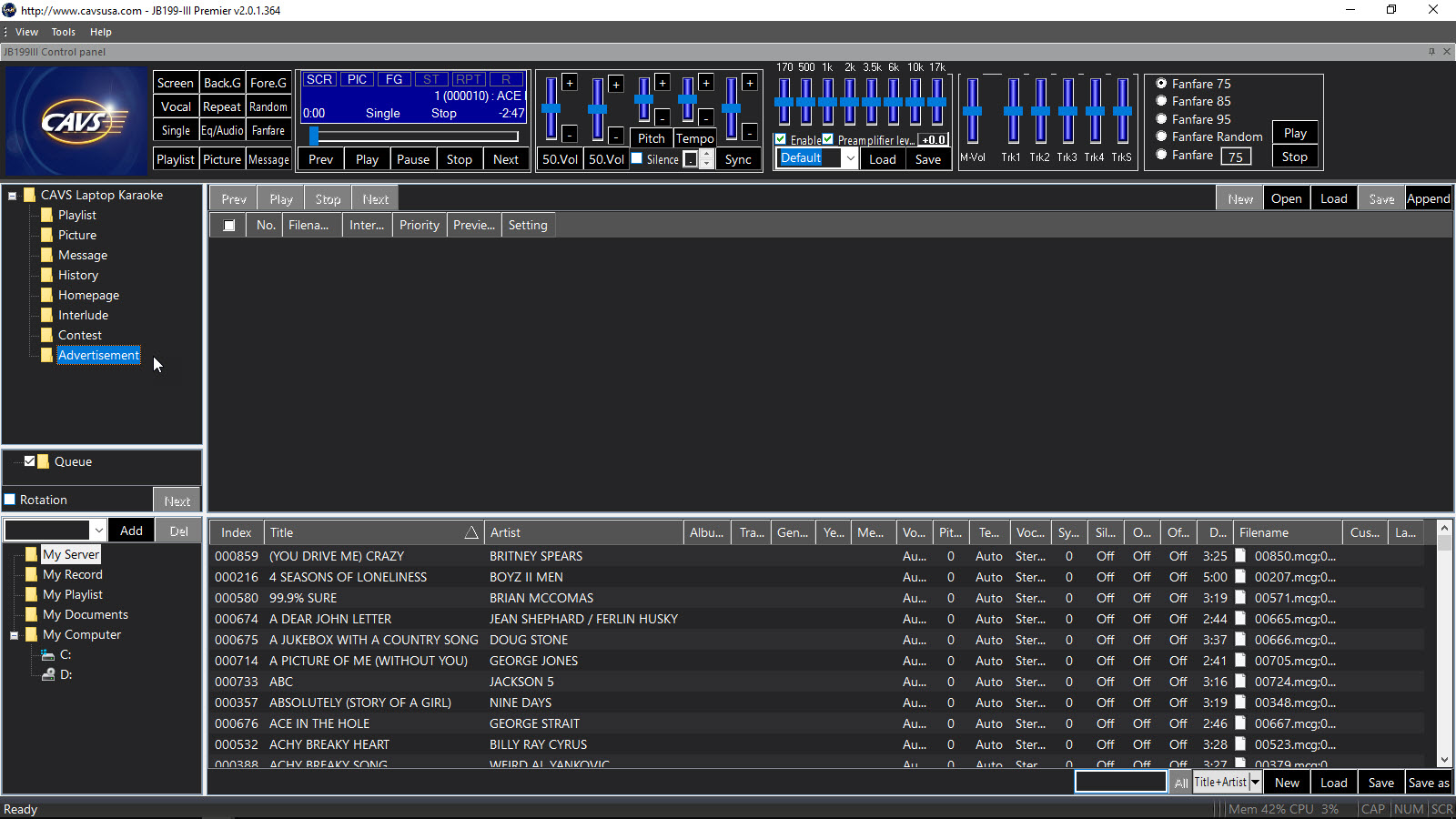Click the Add button
1456x819 pixels.
tap(131, 531)
